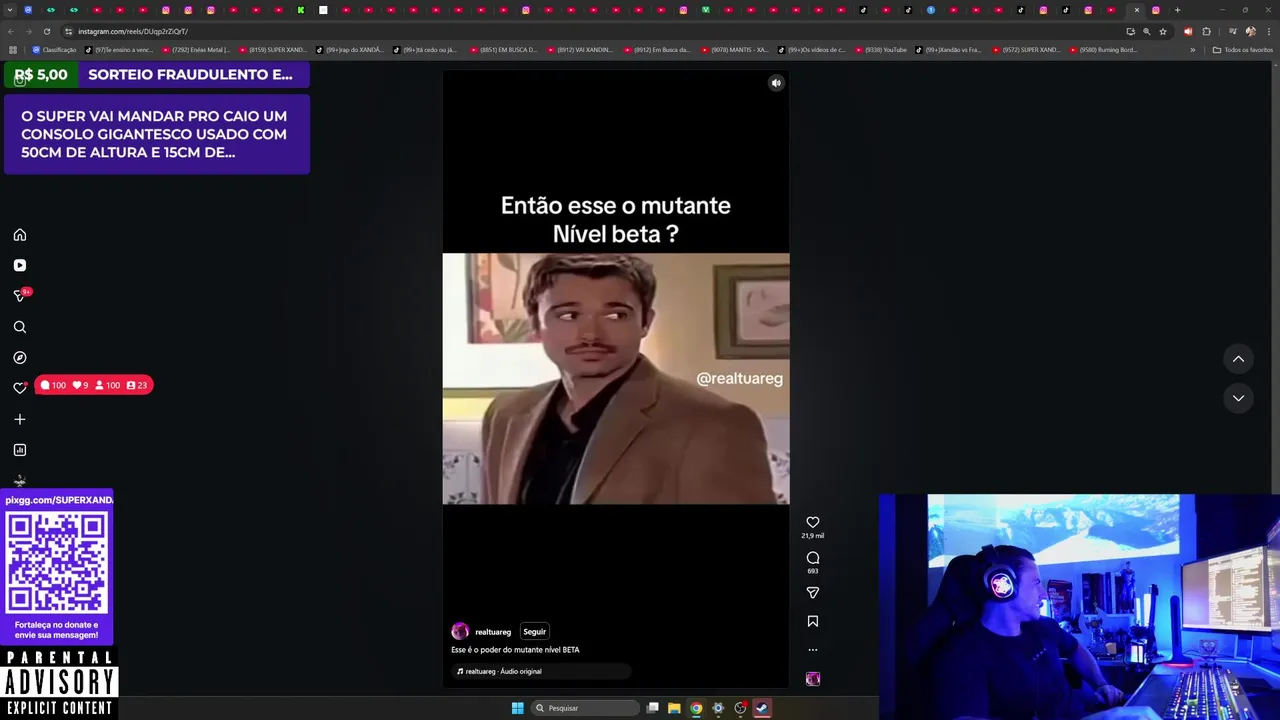Click the 21,9 mil likes count

pos(813,536)
